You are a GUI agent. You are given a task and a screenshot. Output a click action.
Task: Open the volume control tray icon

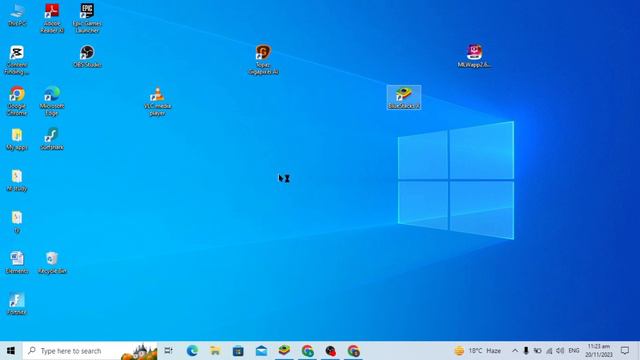click(560, 351)
